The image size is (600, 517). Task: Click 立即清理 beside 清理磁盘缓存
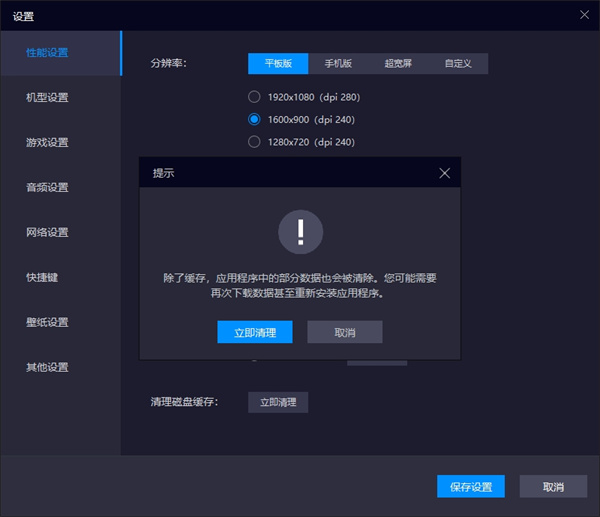tap(278, 402)
